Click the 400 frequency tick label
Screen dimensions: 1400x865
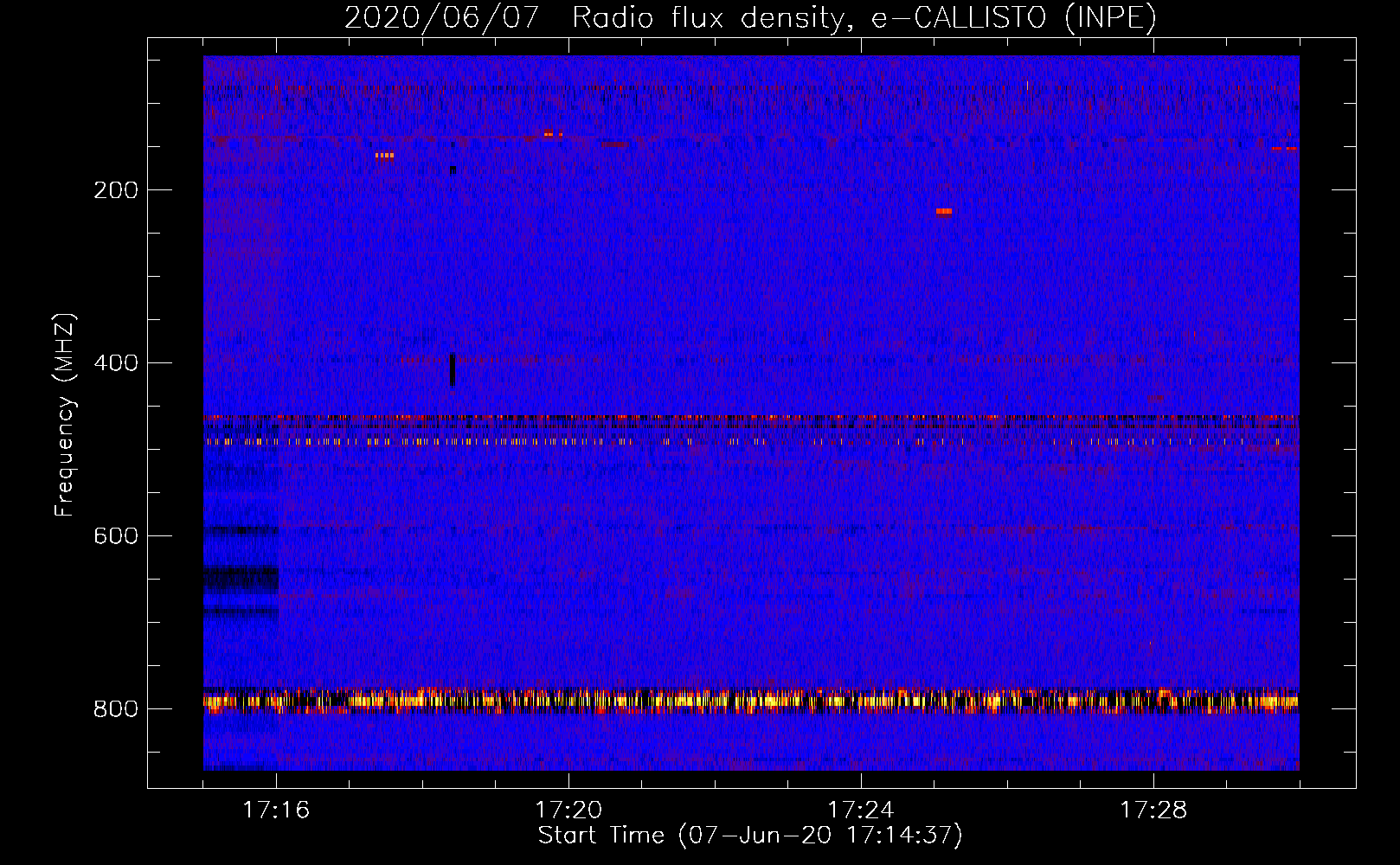(116, 363)
